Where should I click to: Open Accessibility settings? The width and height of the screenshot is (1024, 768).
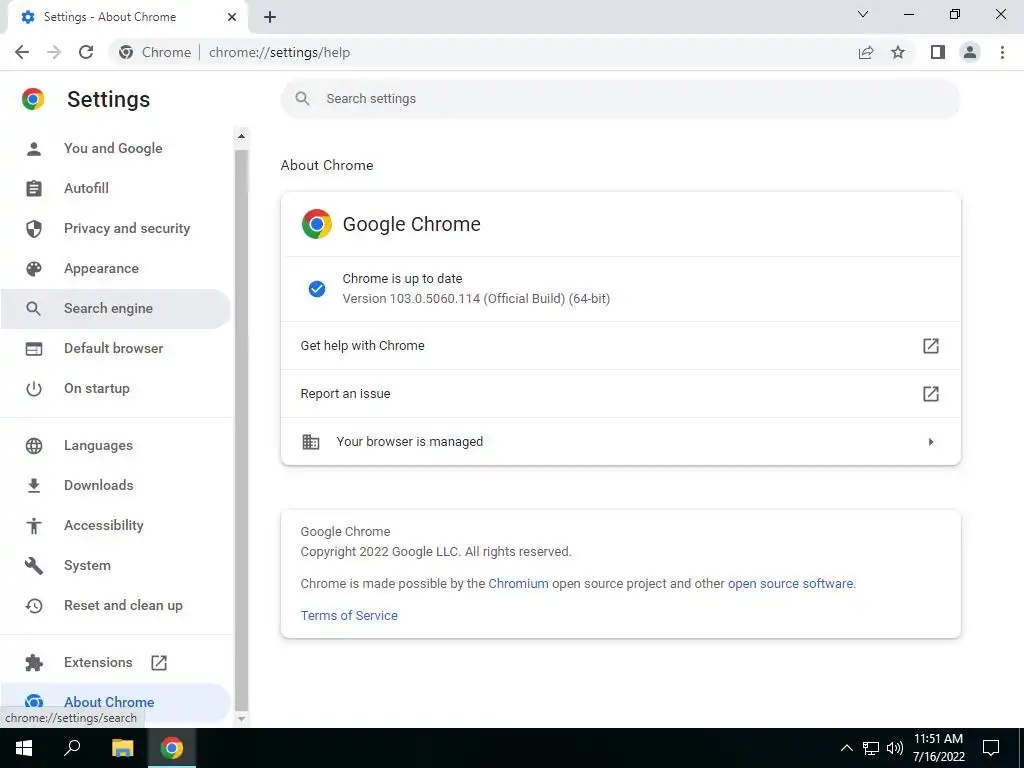116,525
